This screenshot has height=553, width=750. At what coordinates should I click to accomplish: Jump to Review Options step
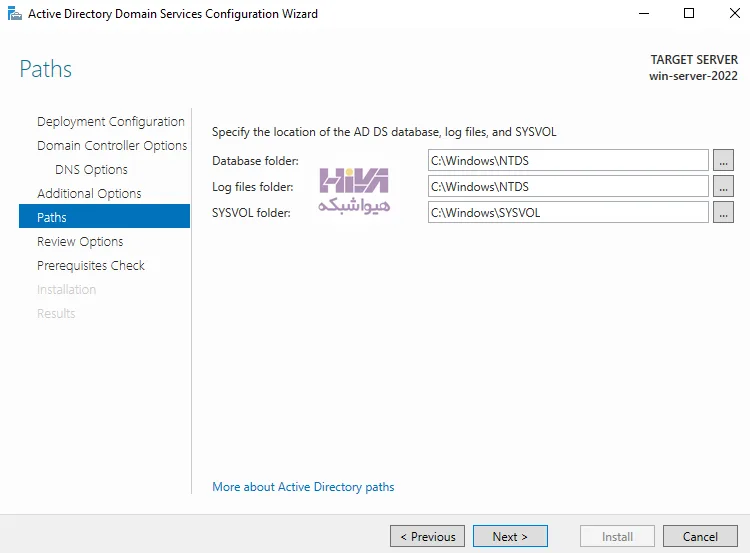pyautogui.click(x=80, y=242)
